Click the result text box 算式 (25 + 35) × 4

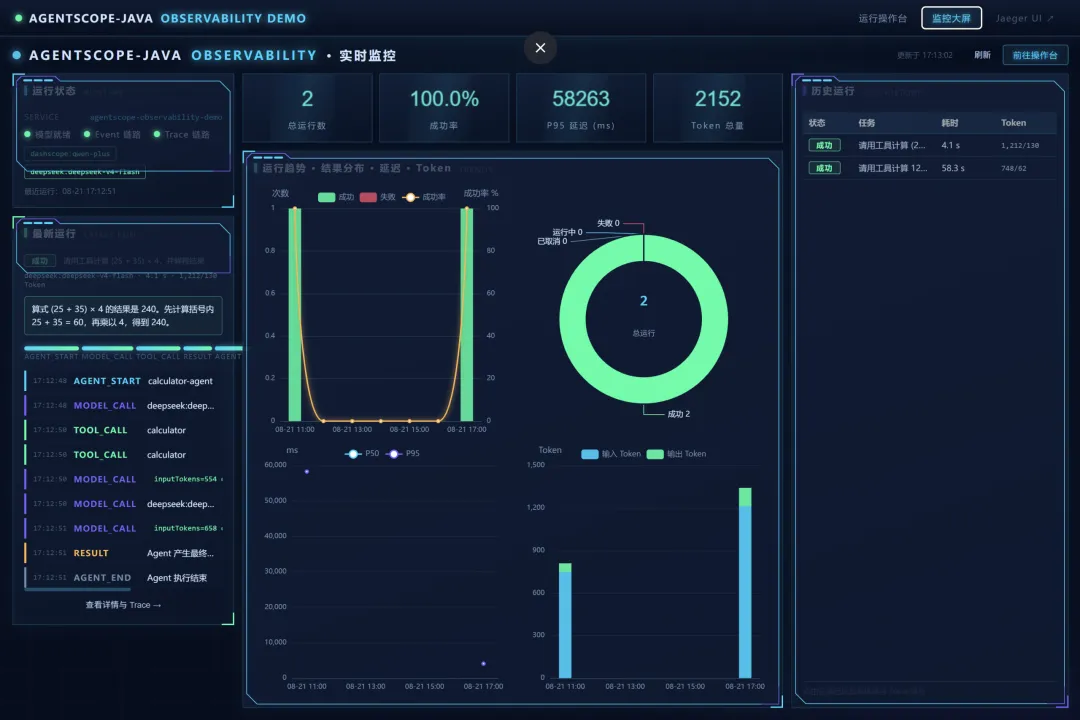(123, 316)
